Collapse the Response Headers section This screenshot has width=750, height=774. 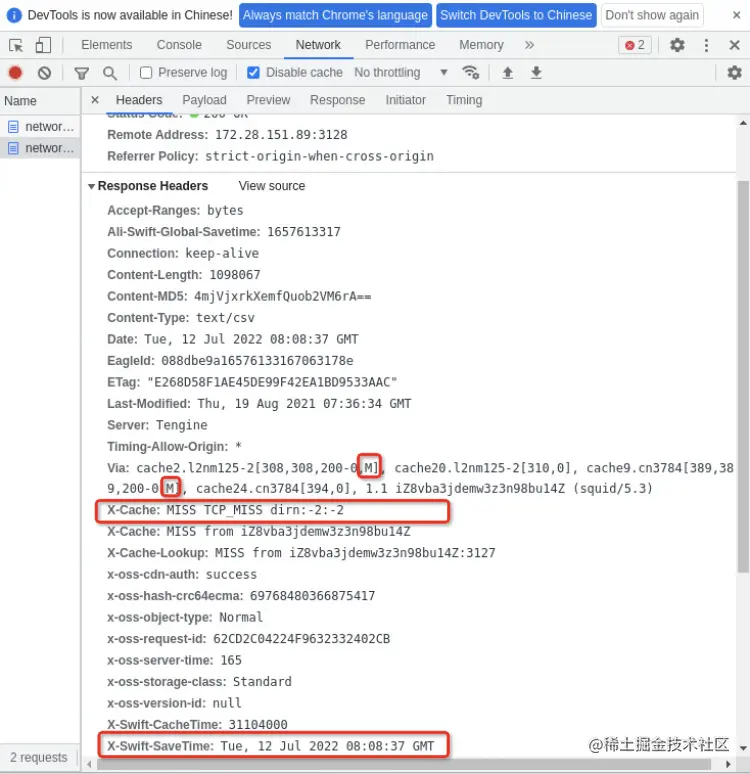91,187
